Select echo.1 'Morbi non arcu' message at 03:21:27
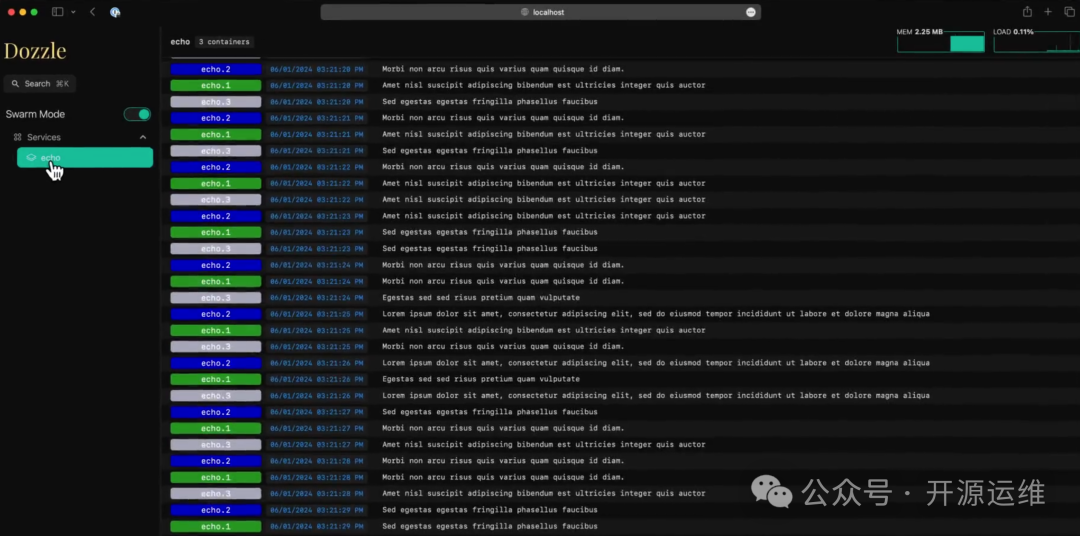This screenshot has height=536, width=1080. [503, 428]
